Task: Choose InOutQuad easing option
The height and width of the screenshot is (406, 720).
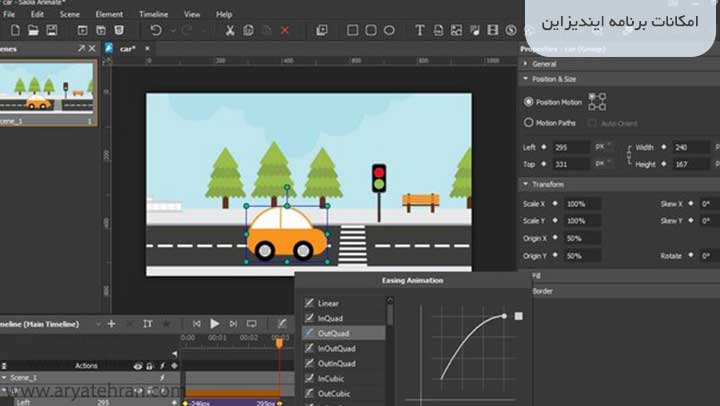Action: click(x=334, y=348)
